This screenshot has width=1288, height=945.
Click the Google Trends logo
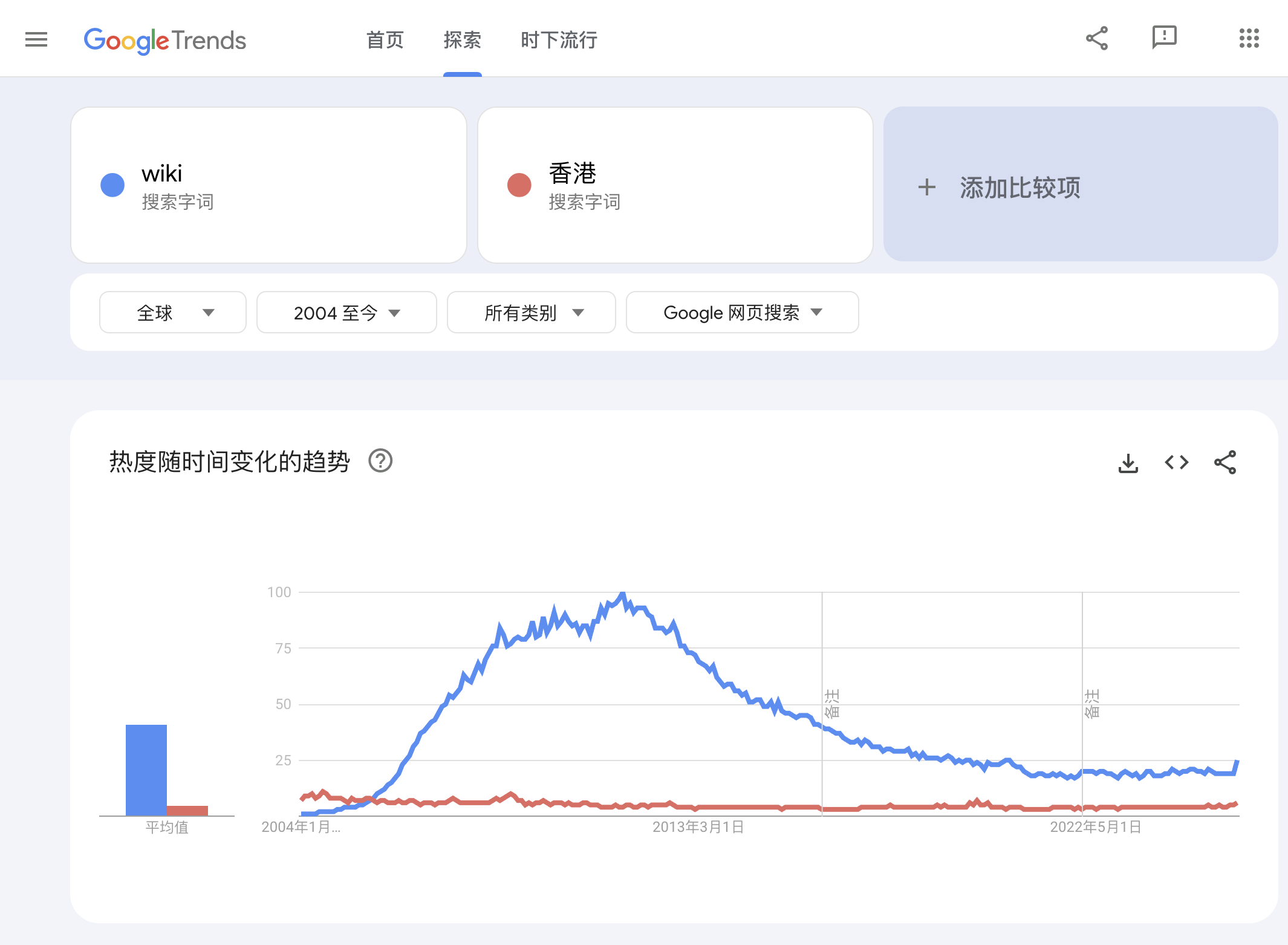(165, 41)
